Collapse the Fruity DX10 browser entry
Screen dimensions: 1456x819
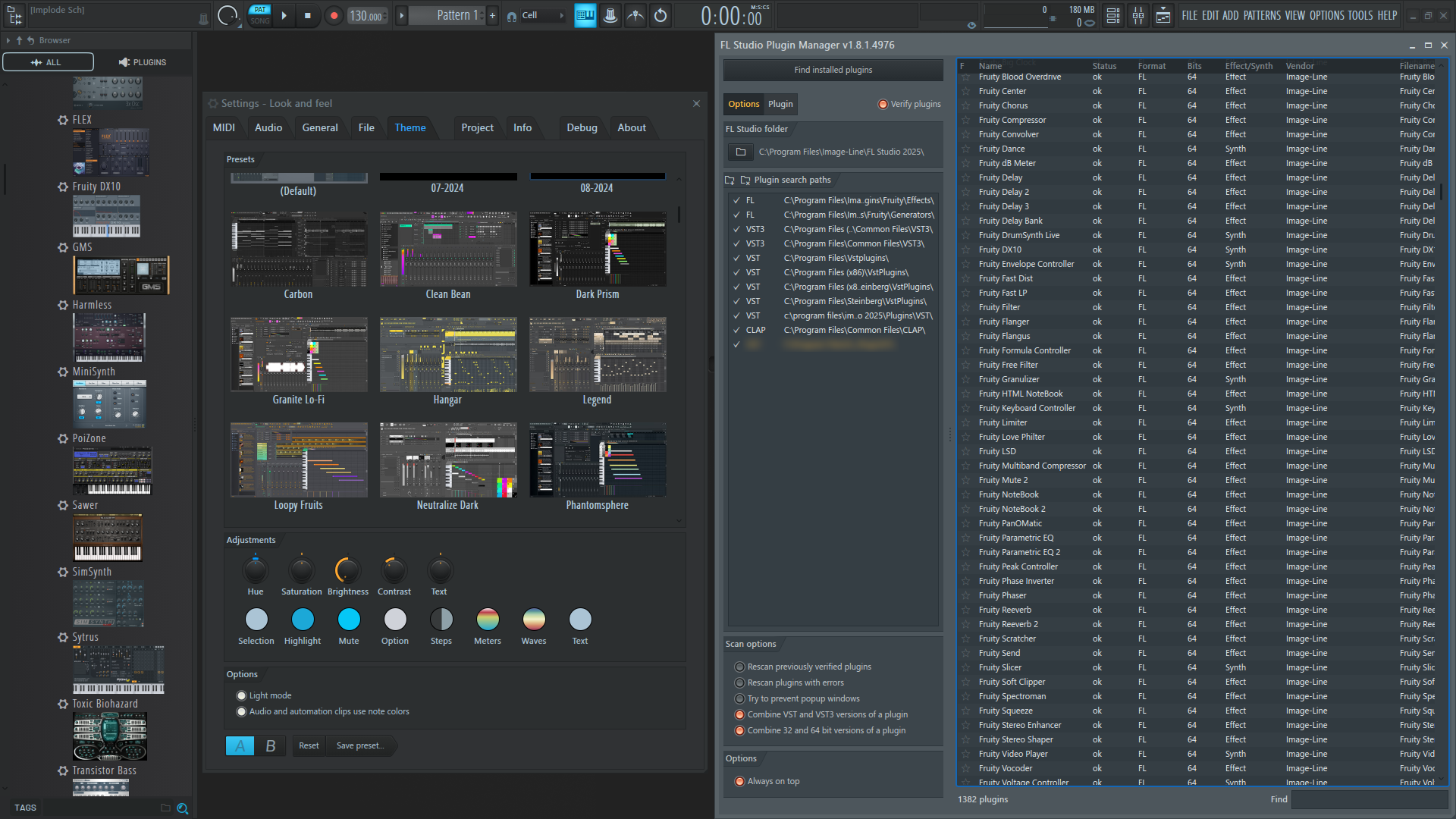tap(63, 187)
